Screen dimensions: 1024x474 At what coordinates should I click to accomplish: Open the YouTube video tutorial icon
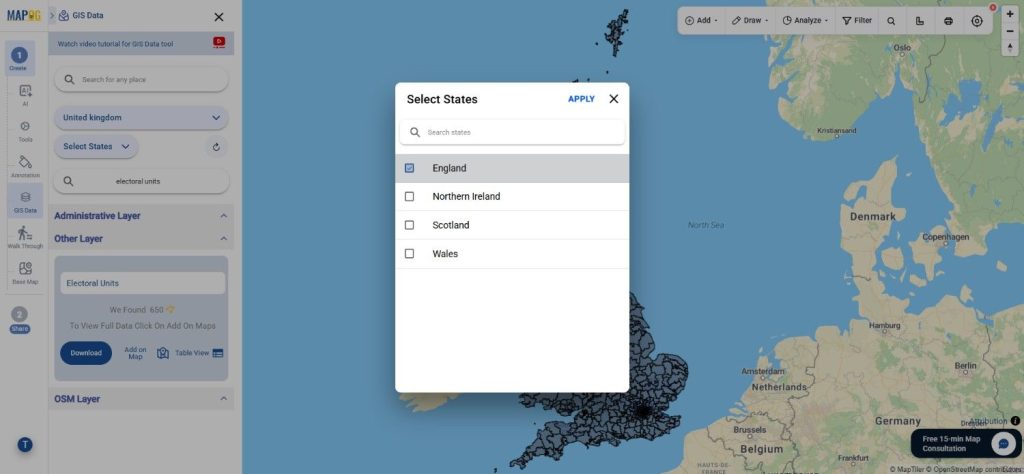219,42
